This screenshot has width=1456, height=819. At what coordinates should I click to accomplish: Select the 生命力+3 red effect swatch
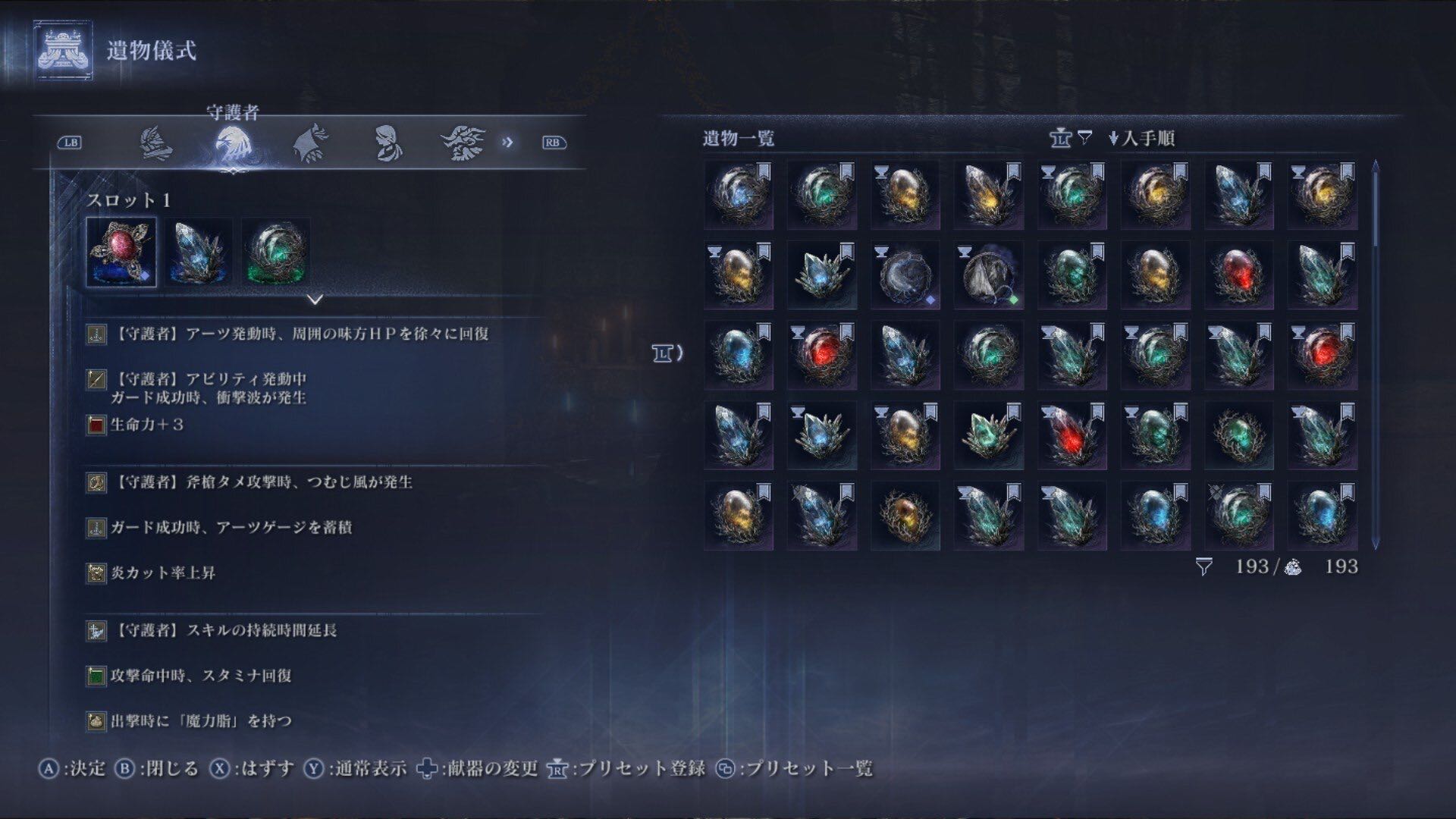pyautogui.click(x=96, y=425)
